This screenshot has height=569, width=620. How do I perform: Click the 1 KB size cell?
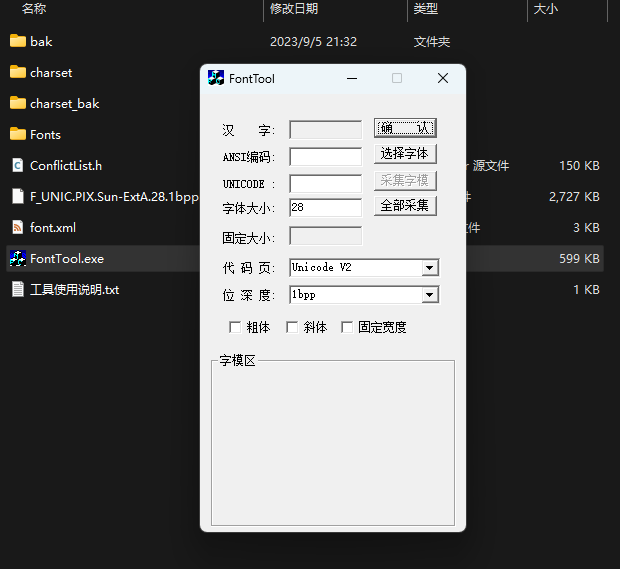pos(586,289)
